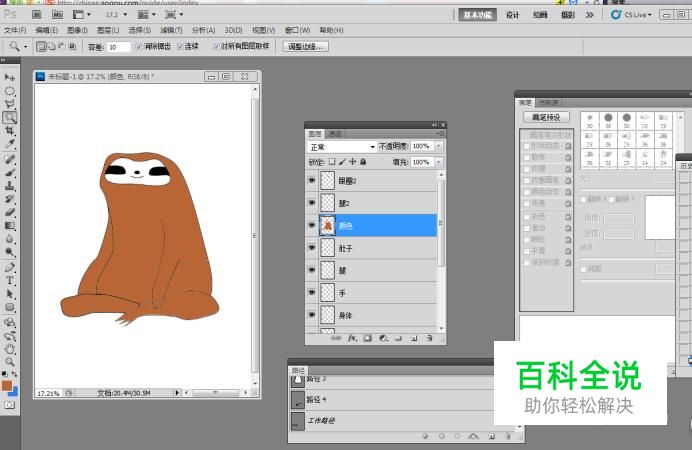Click lock all icon in Layers panel
Viewport: 692px width, 450px height.
point(363,162)
